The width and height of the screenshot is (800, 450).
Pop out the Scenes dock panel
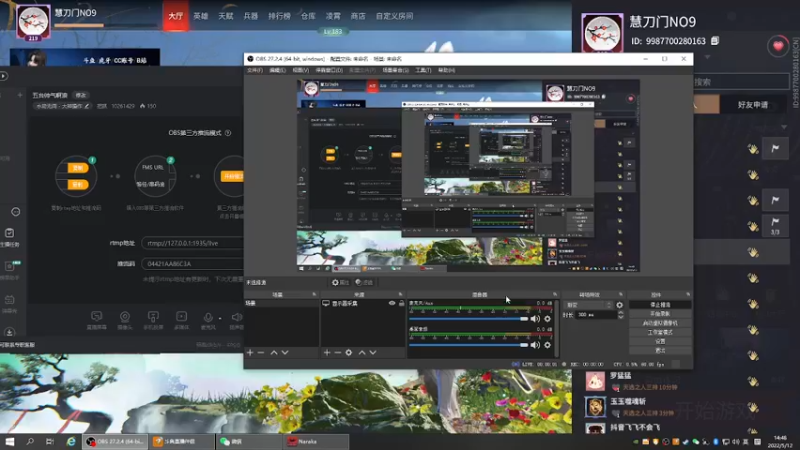[x=314, y=294]
